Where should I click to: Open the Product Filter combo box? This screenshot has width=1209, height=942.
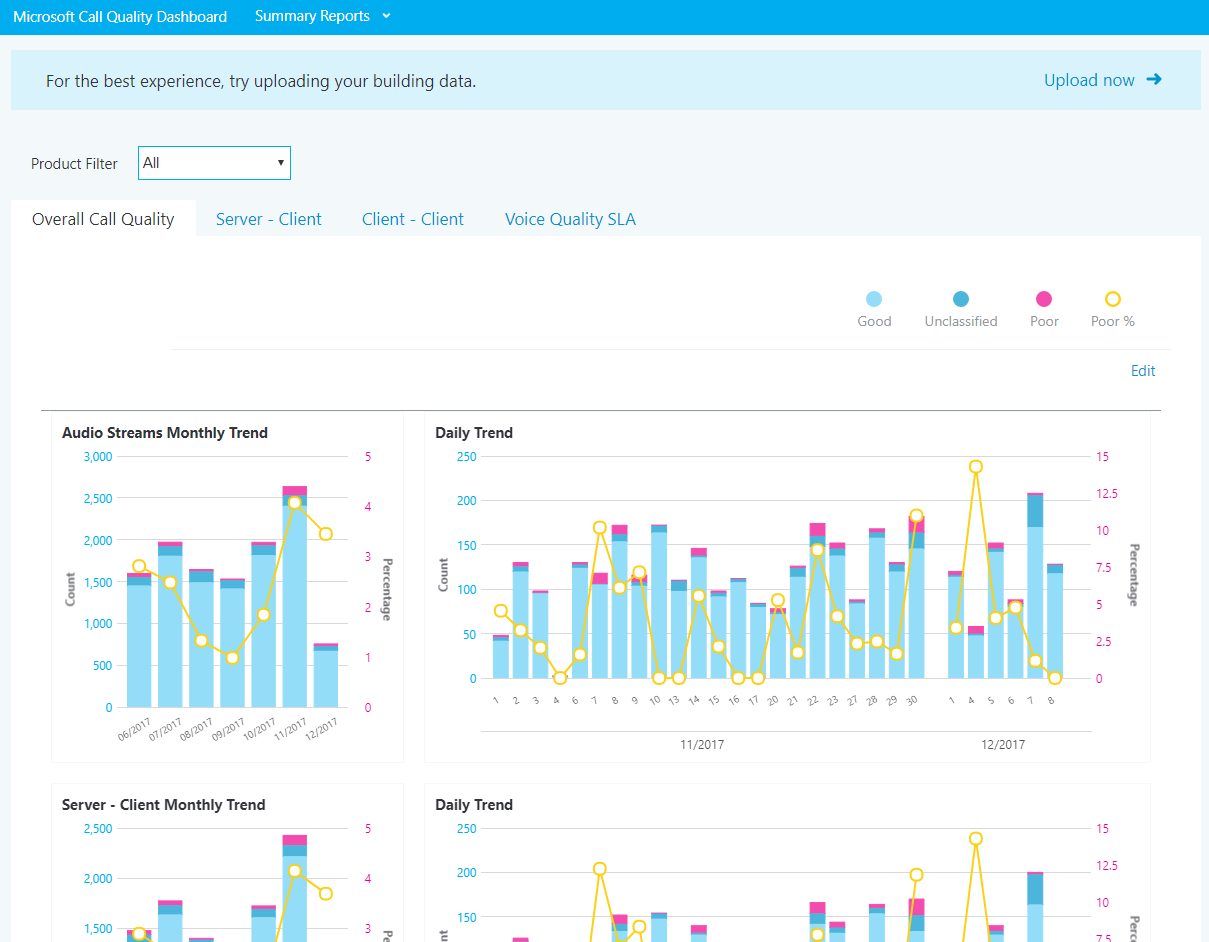tap(214, 163)
